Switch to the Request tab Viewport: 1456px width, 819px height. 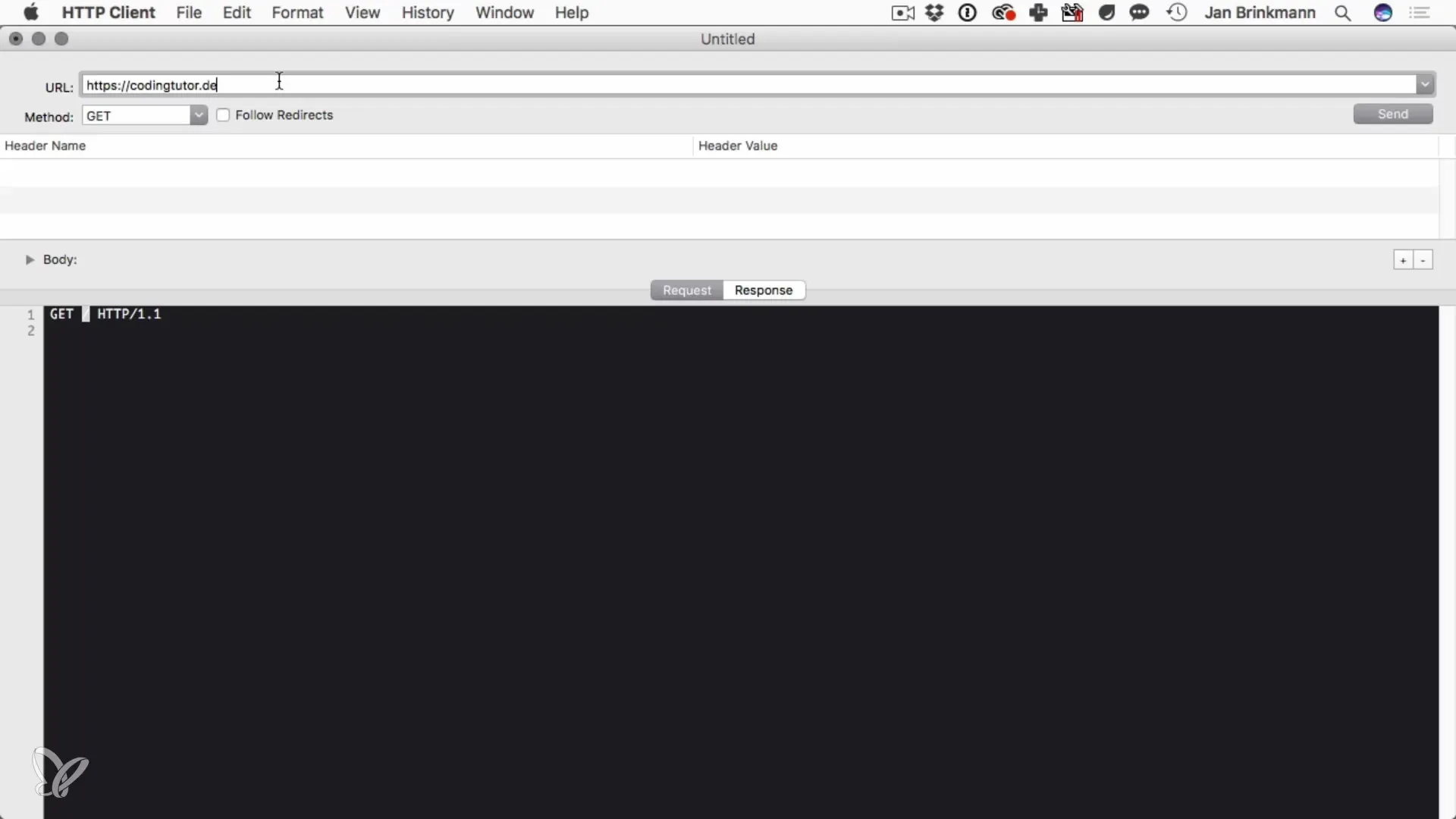pyautogui.click(x=687, y=290)
